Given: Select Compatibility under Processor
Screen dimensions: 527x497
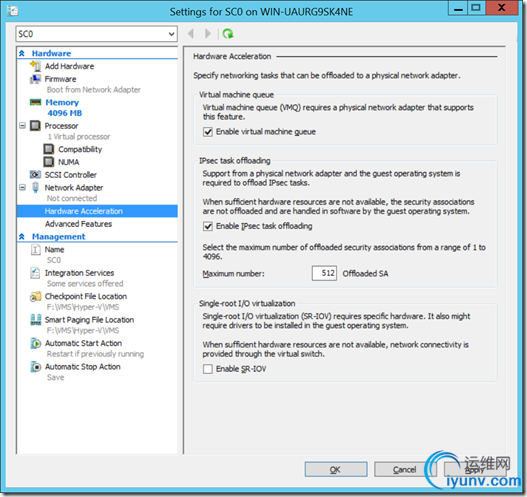Looking at the screenshot, I should tap(80, 149).
